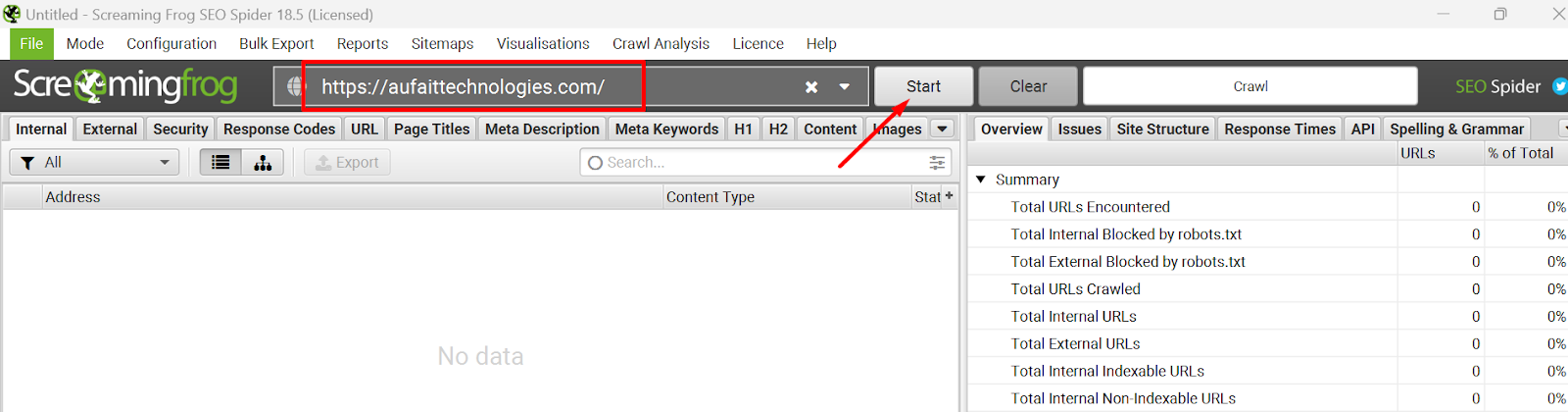Image resolution: width=1568 pixels, height=412 pixels.
Task: Open the All filter dropdown
Action: [94, 163]
